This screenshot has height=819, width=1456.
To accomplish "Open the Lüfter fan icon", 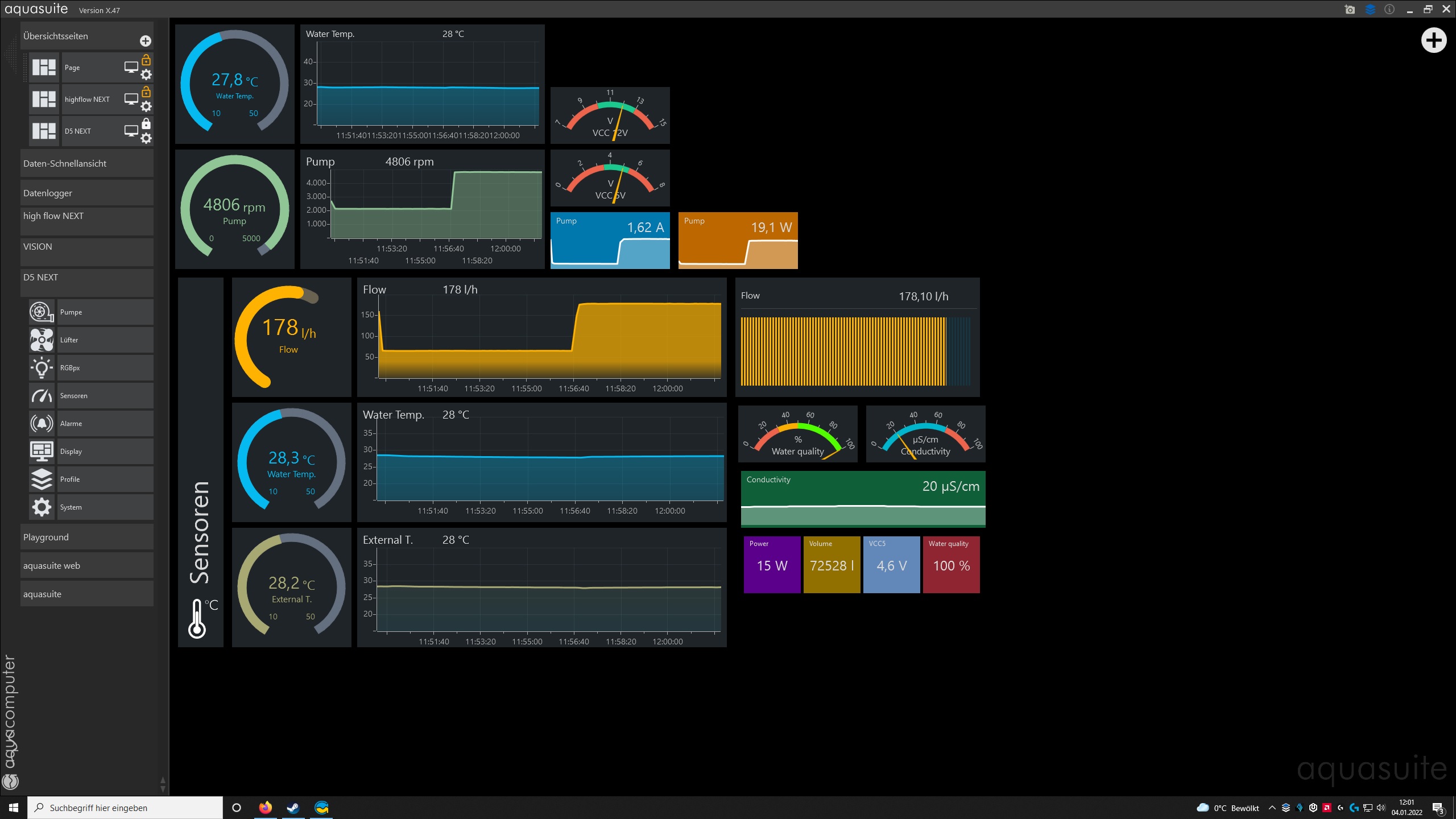I will click(42, 340).
